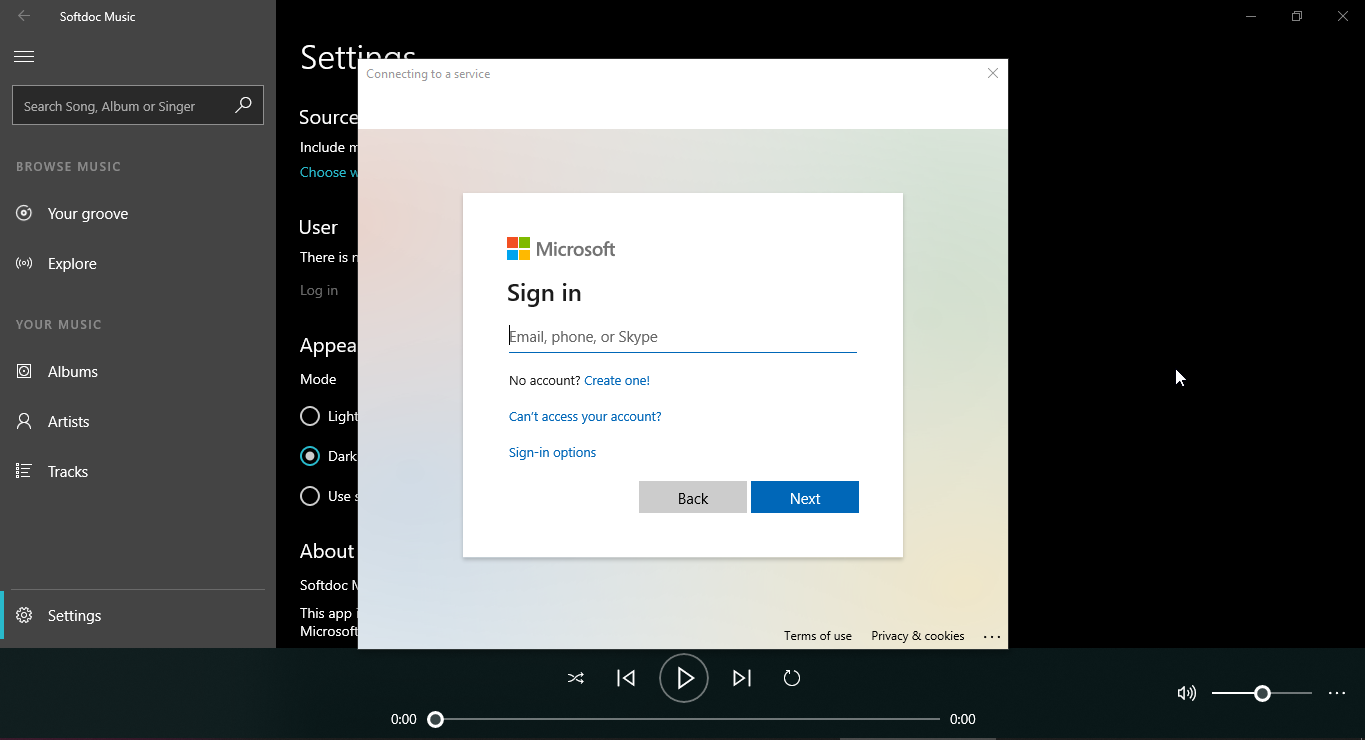Mute the volume speaker icon
Image resolution: width=1365 pixels, height=740 pixels.
coord(1187,693)
